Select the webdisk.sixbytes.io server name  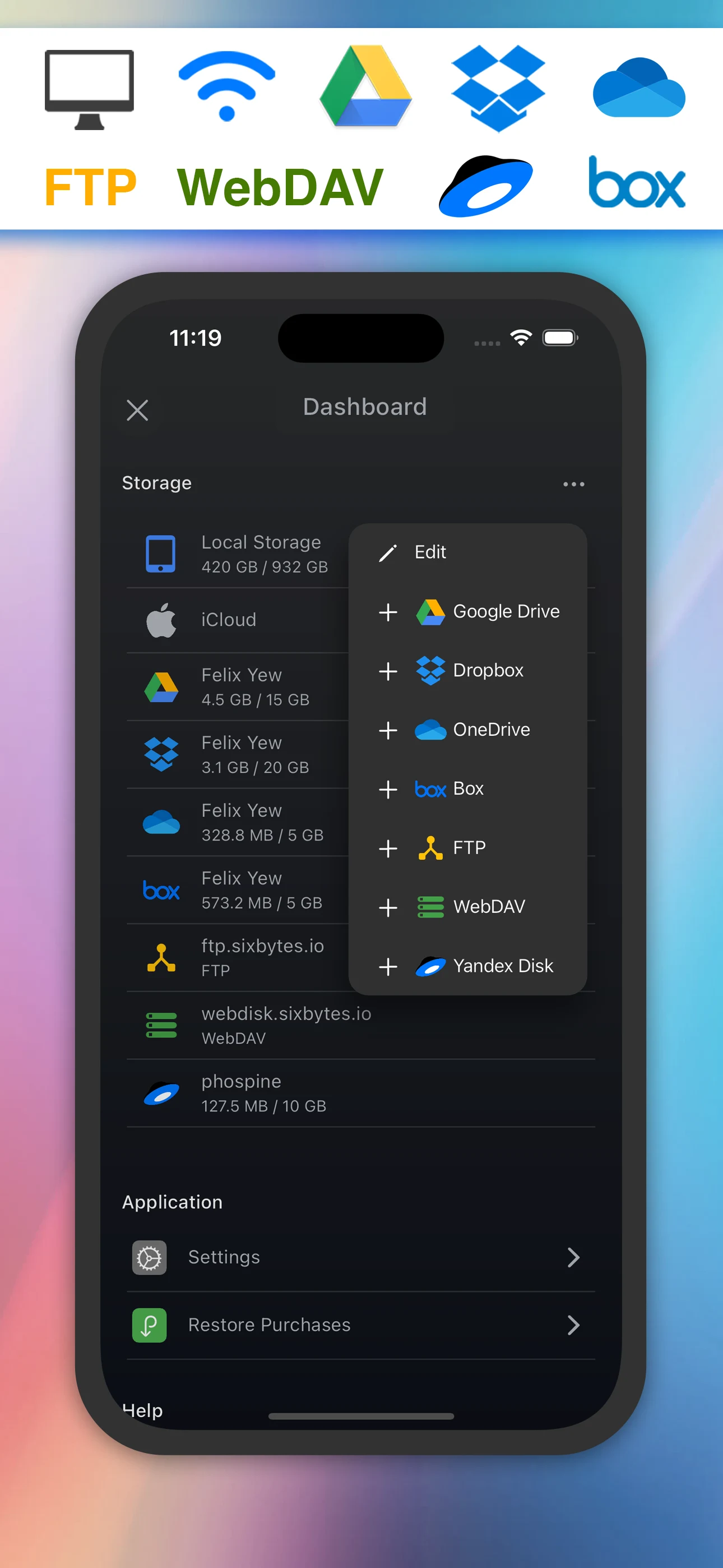click(286, 1013)
